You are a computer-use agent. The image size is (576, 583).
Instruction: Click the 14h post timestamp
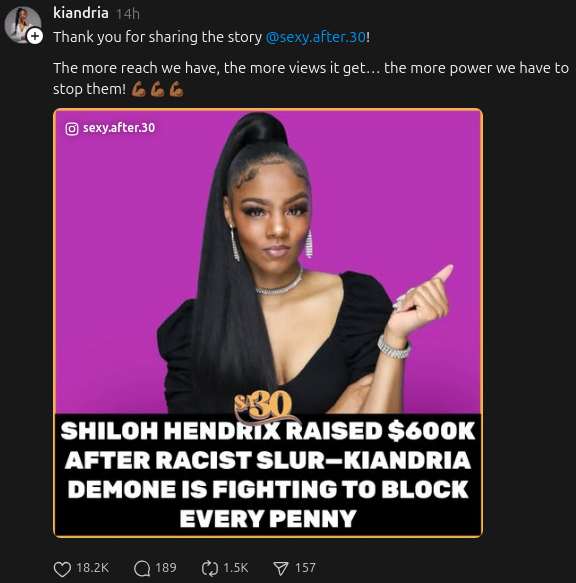[128, 15]
